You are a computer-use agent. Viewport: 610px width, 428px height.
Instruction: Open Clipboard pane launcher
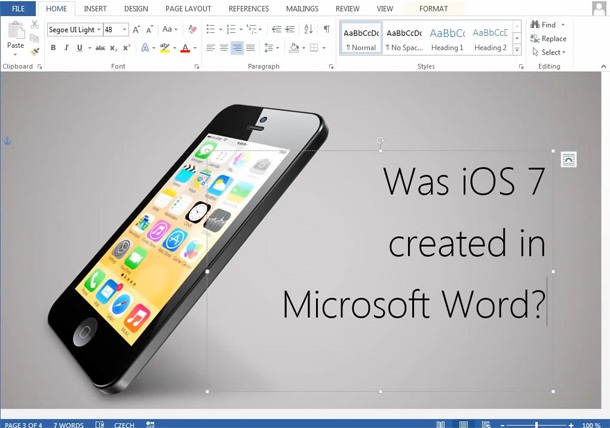(39, 67)
